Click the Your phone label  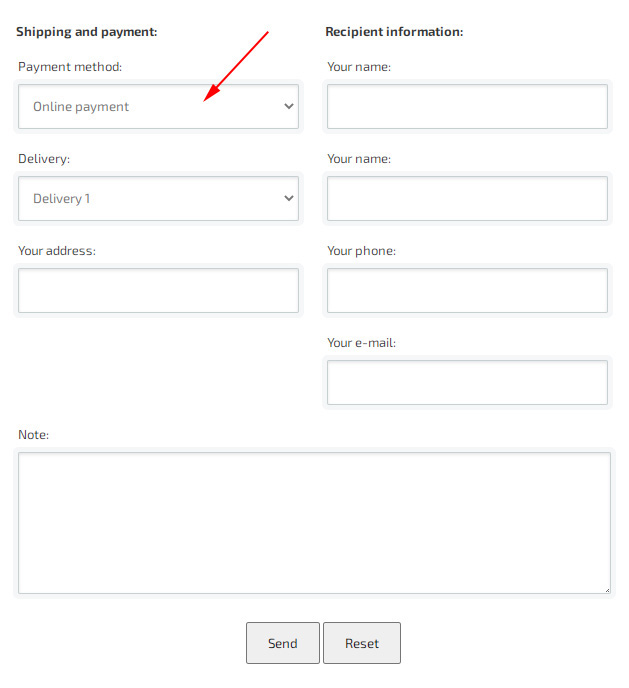pyautogui.click(x=361, y=251)
